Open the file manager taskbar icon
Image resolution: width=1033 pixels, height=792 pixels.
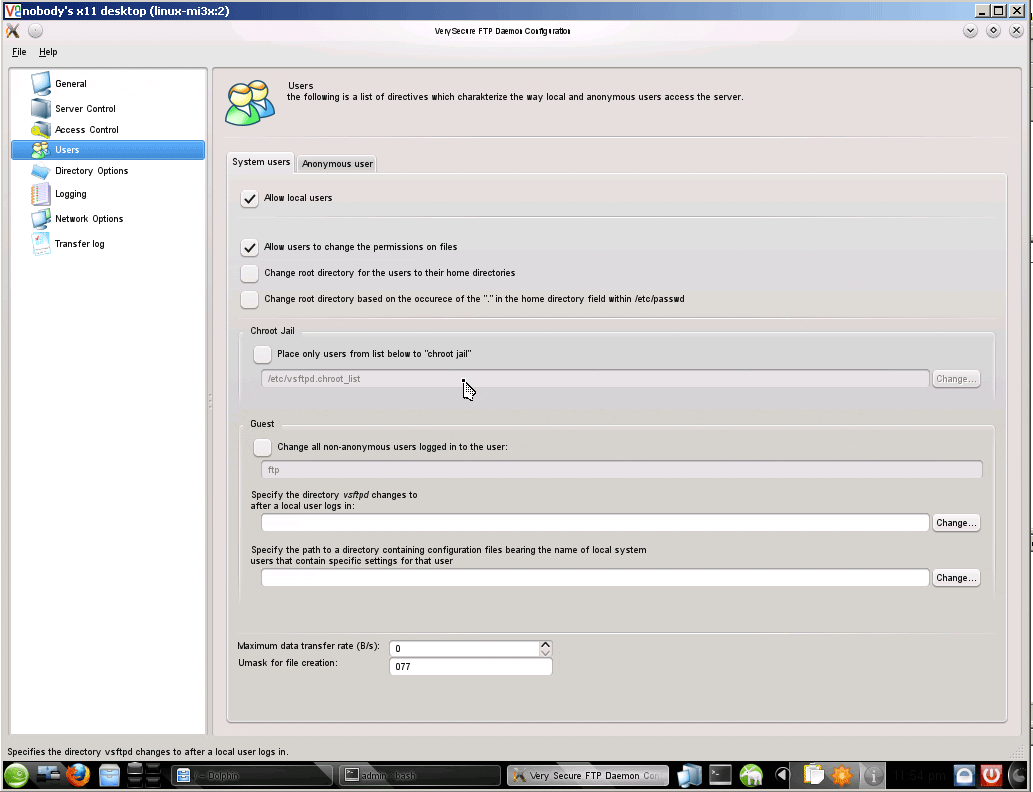coord(109,776)
